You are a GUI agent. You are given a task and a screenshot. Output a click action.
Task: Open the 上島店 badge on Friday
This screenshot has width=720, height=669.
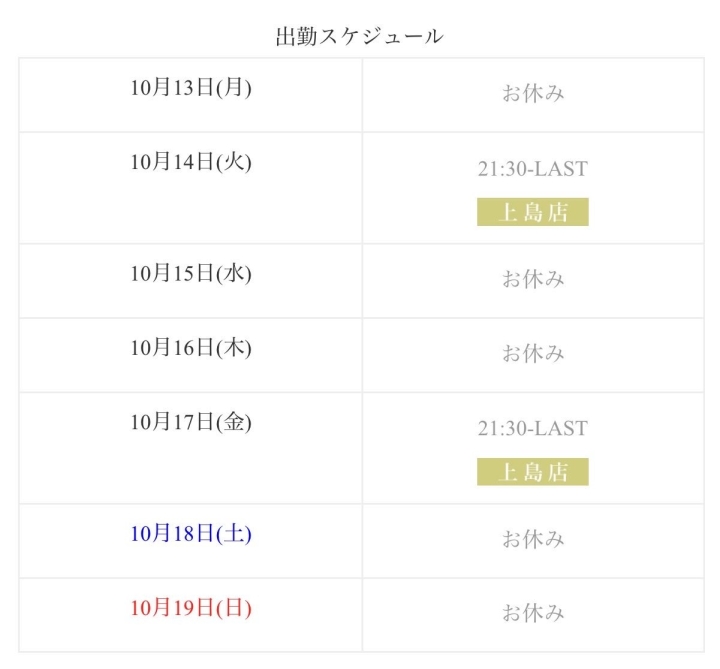[x=533, y=472]
